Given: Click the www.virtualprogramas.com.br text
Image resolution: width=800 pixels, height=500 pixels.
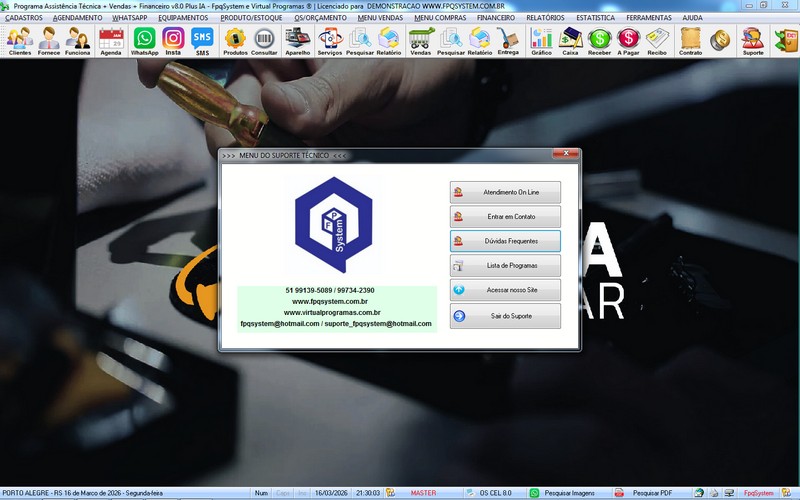Looking at the screenshot, I should [x=332, y=313].
